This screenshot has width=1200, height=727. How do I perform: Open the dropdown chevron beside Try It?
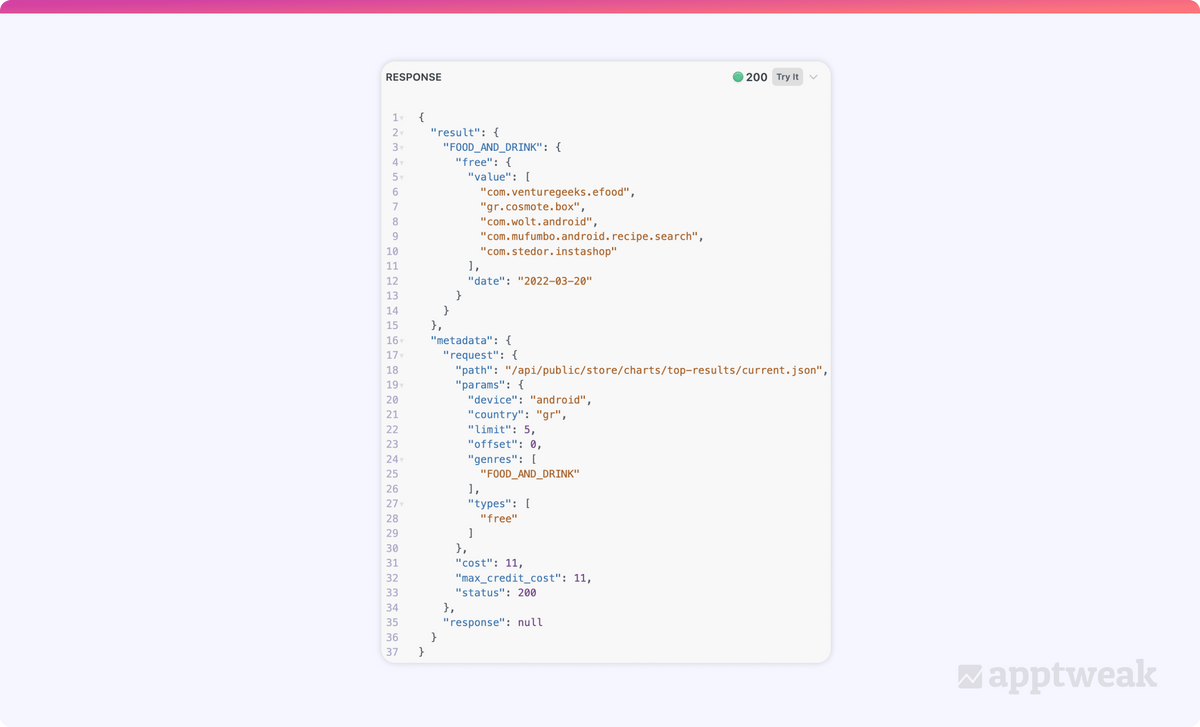click(813, 77)
